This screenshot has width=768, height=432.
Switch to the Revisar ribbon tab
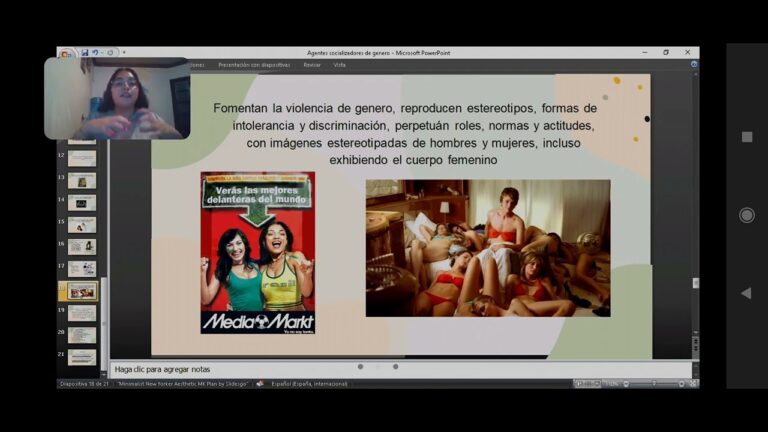click(312, 65)
